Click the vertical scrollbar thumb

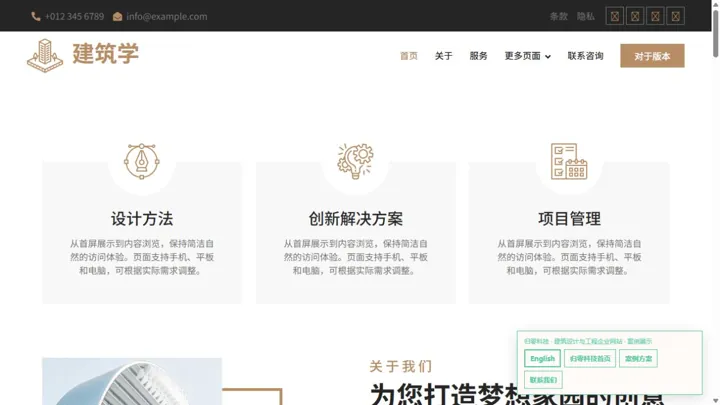pyautogui.click(x=715, y=32)
